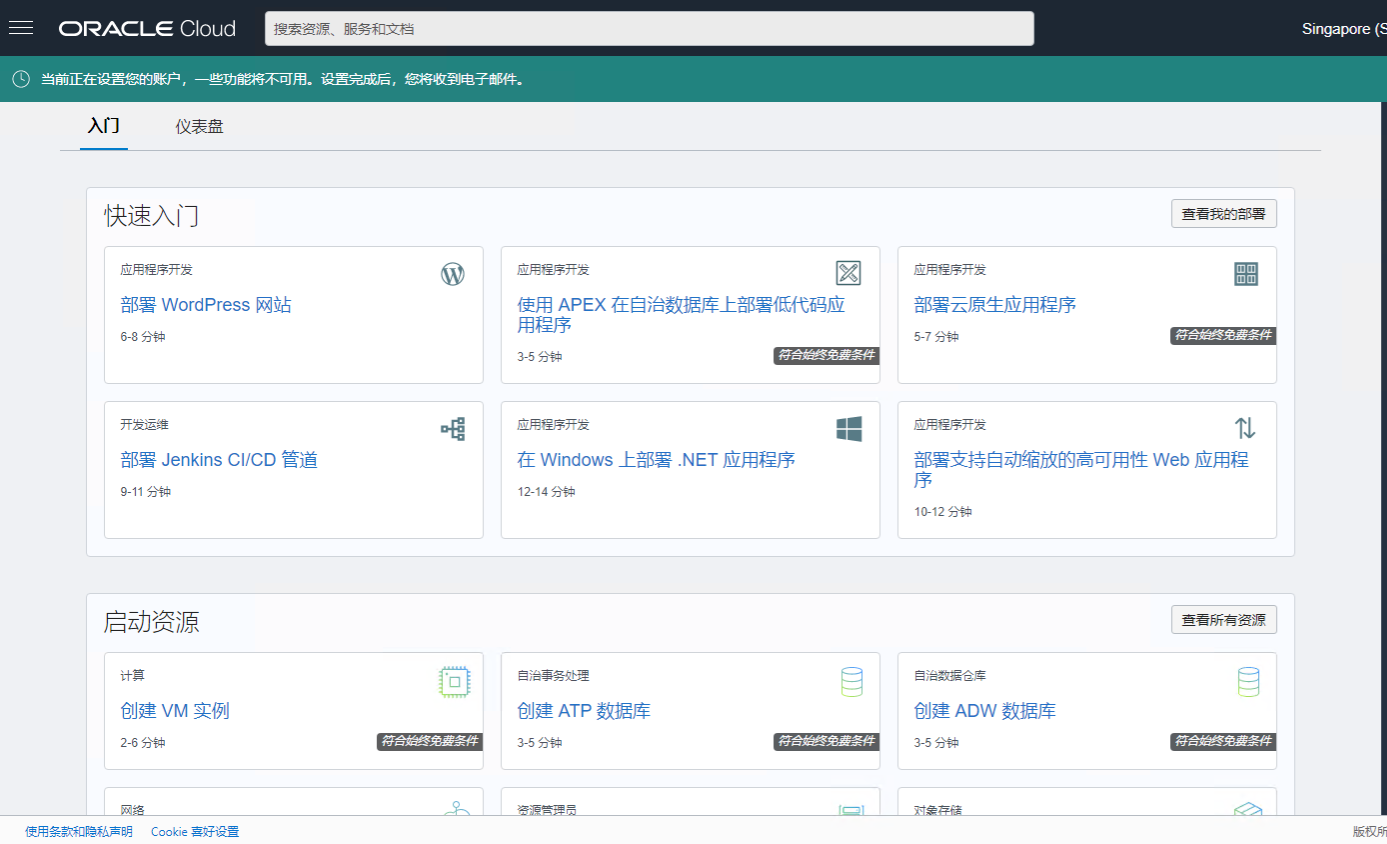Click the 自治数据仓库 category label

pyautogui.click(x=951, y=676)
